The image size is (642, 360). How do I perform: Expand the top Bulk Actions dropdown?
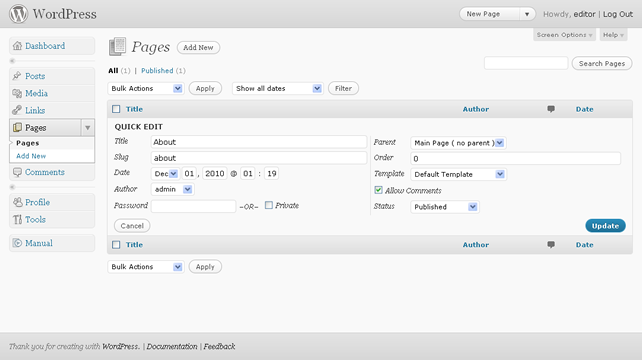point(146,88)
